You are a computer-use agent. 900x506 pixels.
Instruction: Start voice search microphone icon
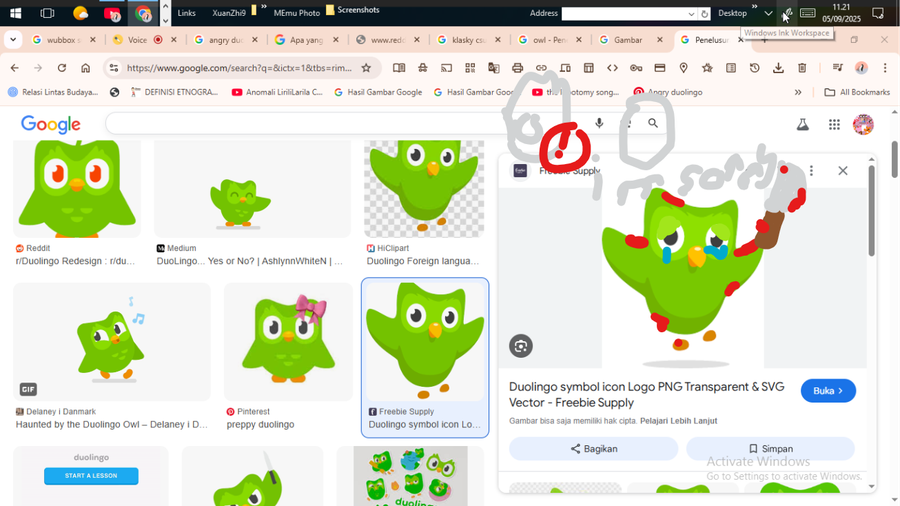pyautogui.click(x=599, y=123)
